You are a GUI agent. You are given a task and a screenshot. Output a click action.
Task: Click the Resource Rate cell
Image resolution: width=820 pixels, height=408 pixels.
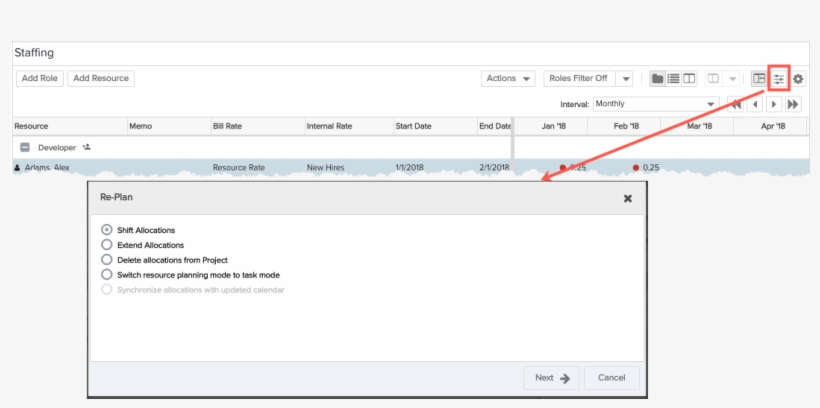click(x=238, y=167)
